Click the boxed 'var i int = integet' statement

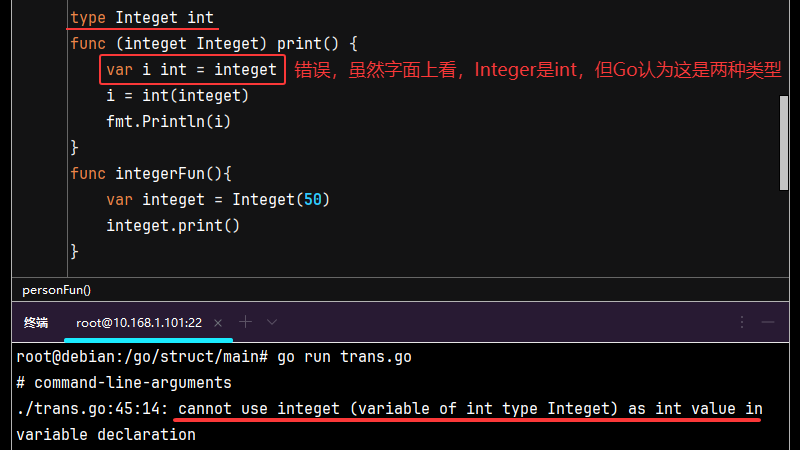coord(192,70)
